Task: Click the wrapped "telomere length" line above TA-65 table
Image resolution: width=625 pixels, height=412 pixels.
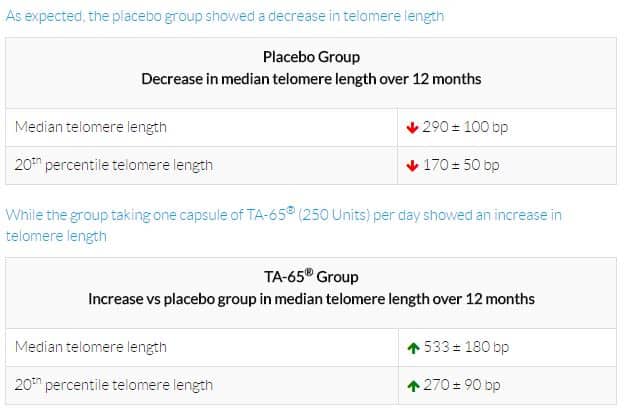Action: pos(56,236)
